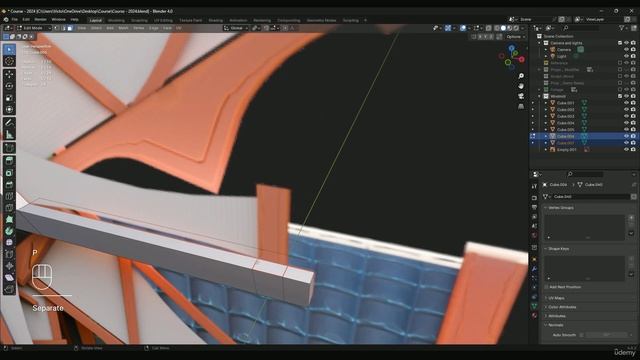Toggle visibility eye of Empty.001

coord(627,150)
